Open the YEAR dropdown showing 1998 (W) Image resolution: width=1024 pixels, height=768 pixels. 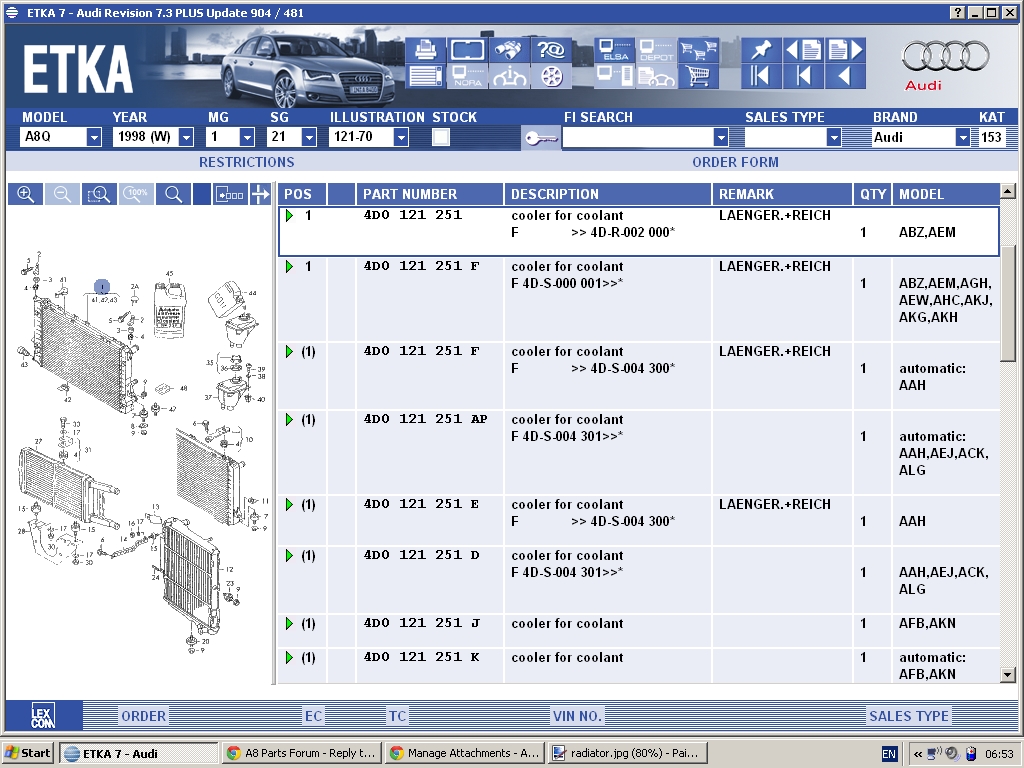coord(186,137)
